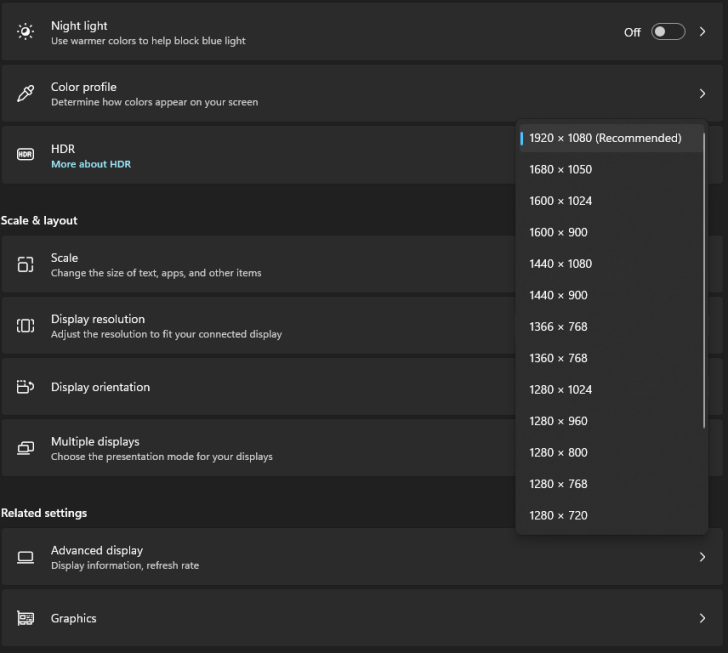Open Graphics settings chevron arrow
This screenshot has width=728, height=653.
pos(702,618)
